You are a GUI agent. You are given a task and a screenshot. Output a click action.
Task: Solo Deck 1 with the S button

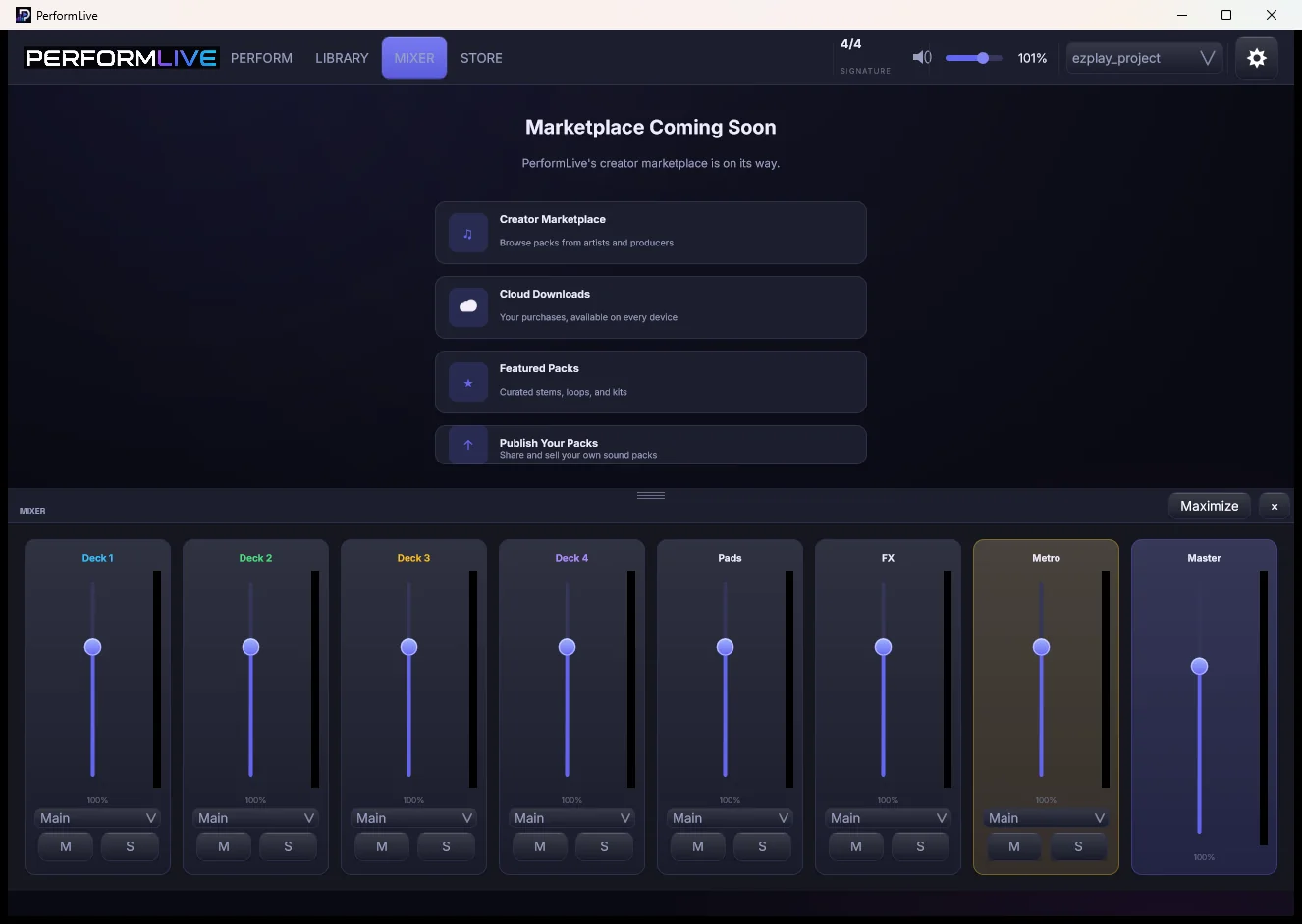pyautogui.click(x=130, y=846)
